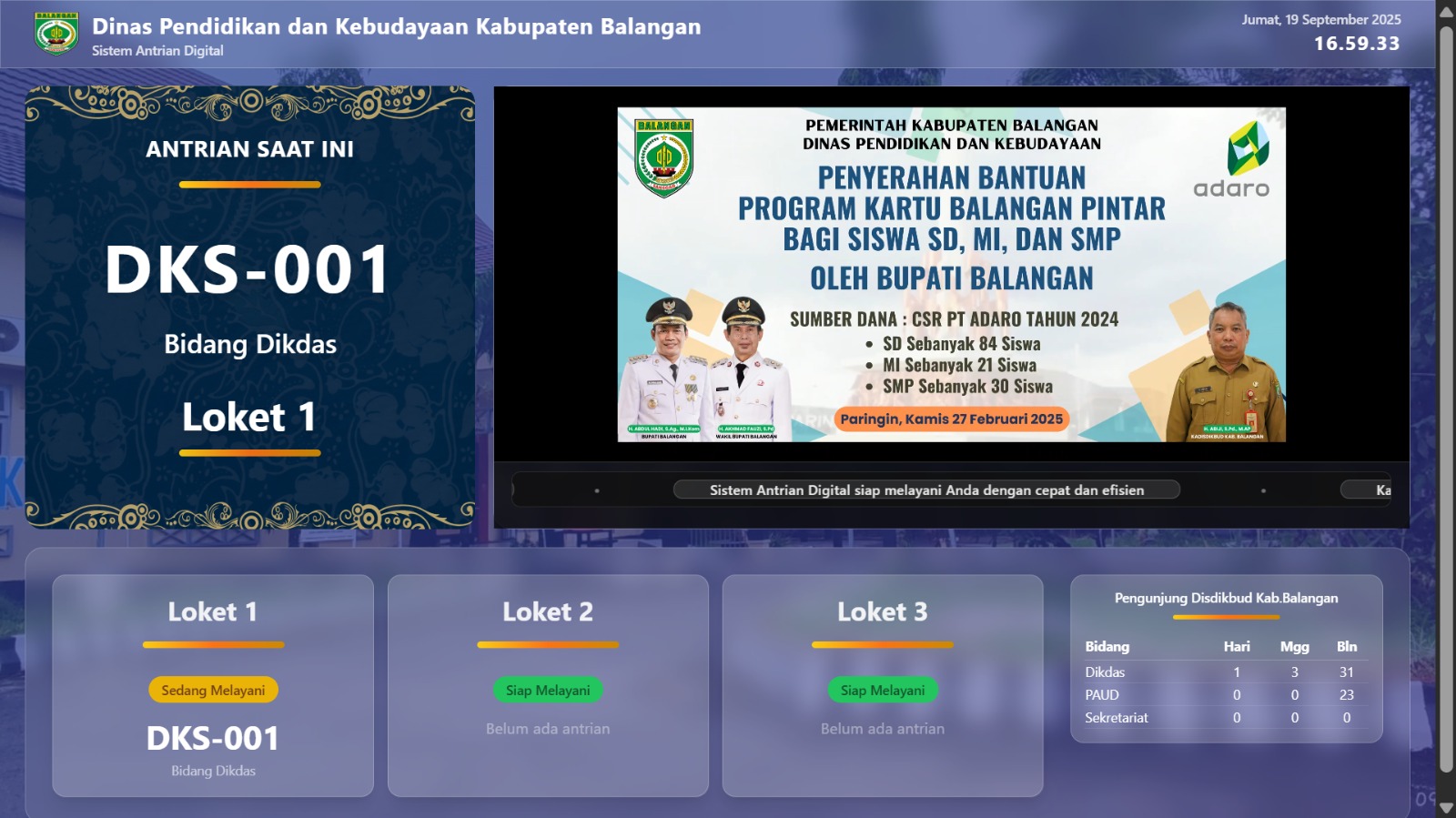Click the vertical scrollbar thumb
Screen dimensions: 1456x818
click(1446, 400)
